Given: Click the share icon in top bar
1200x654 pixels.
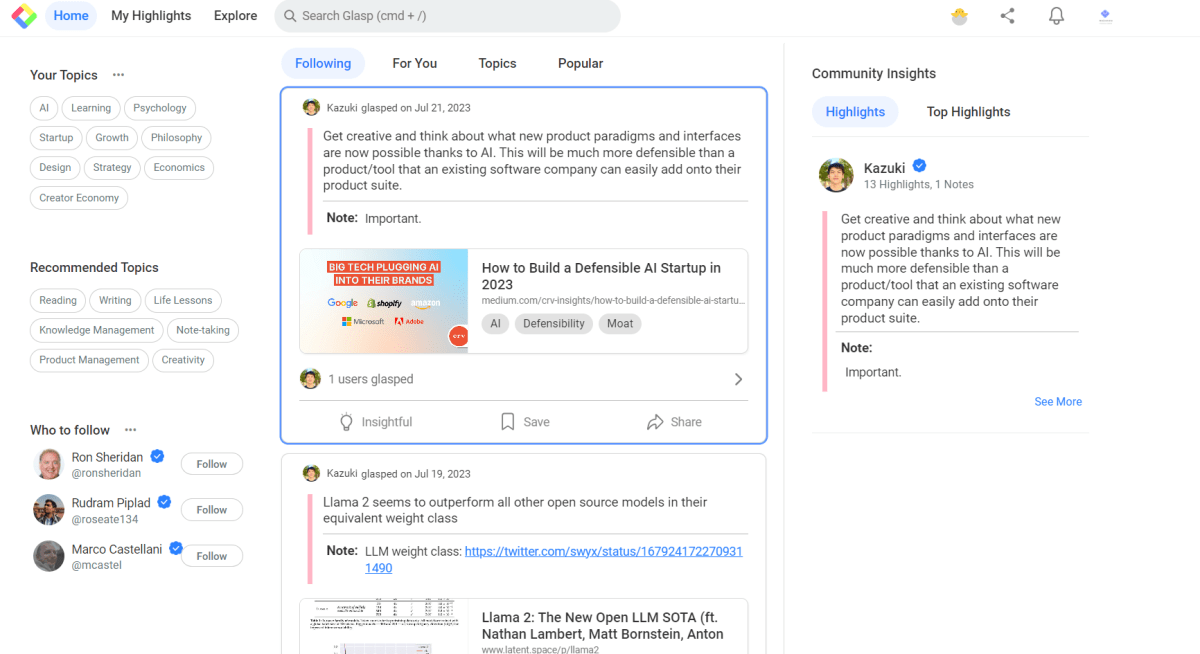Looking at the screenshot, I should [1007, 16].
